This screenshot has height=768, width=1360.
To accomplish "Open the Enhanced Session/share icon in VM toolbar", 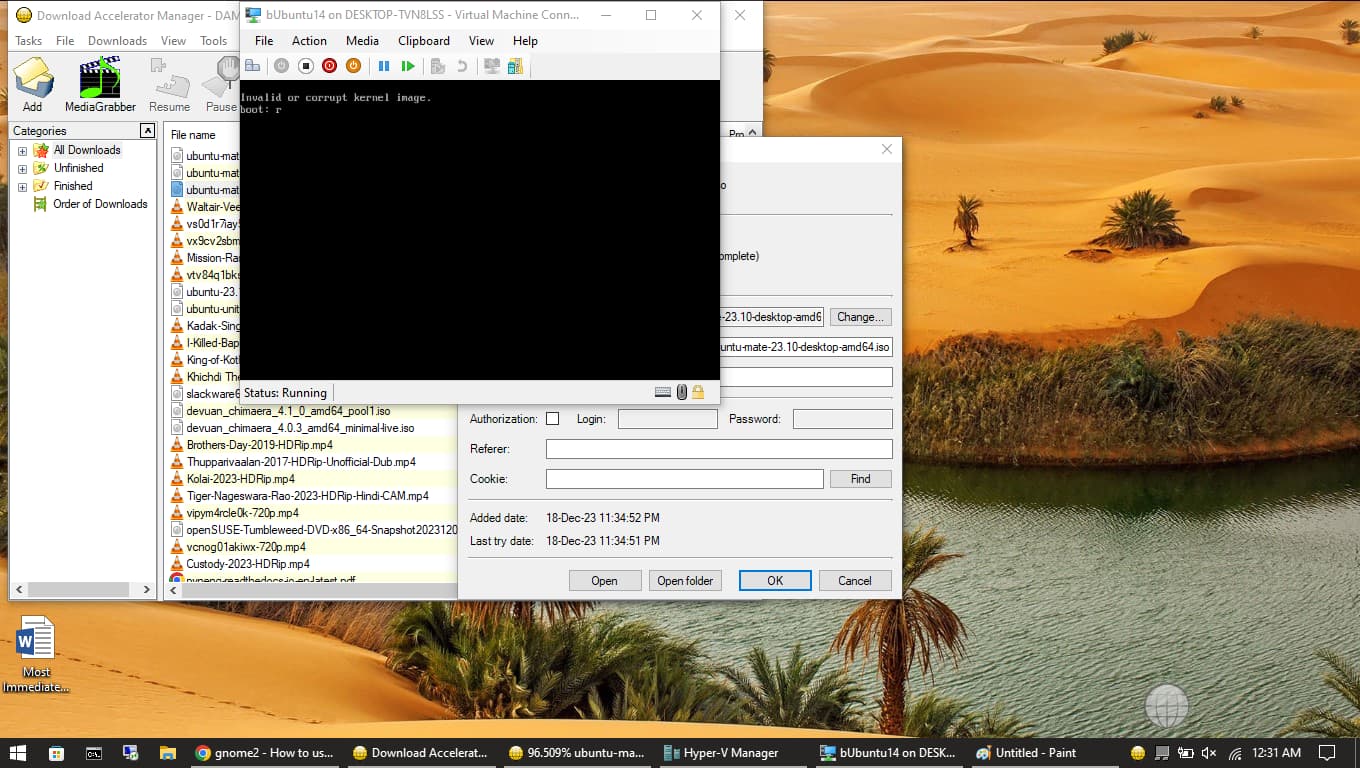I will click(515, 66).
